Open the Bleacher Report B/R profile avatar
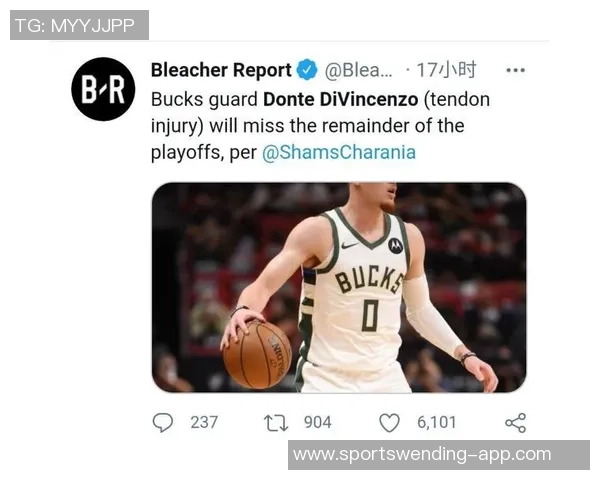The height and width of the screenshot is (480, 600). point(103,89)
